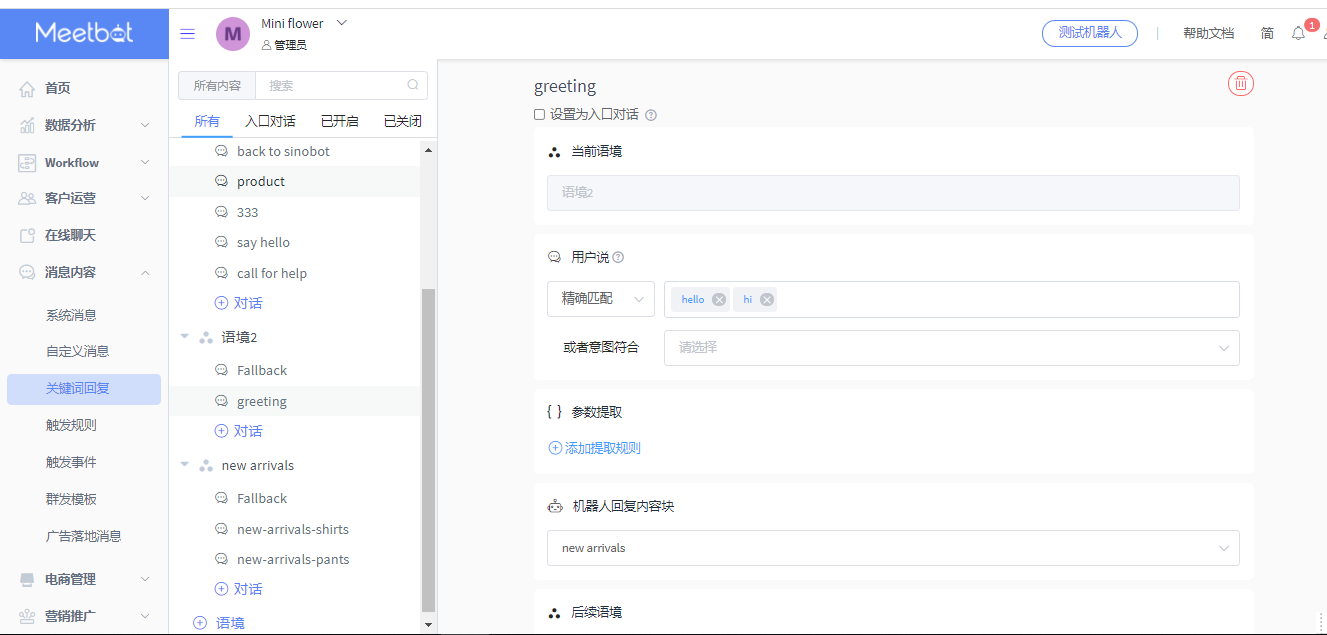Click dialog icon beside back to sinobot

click(x=222, y=151)
